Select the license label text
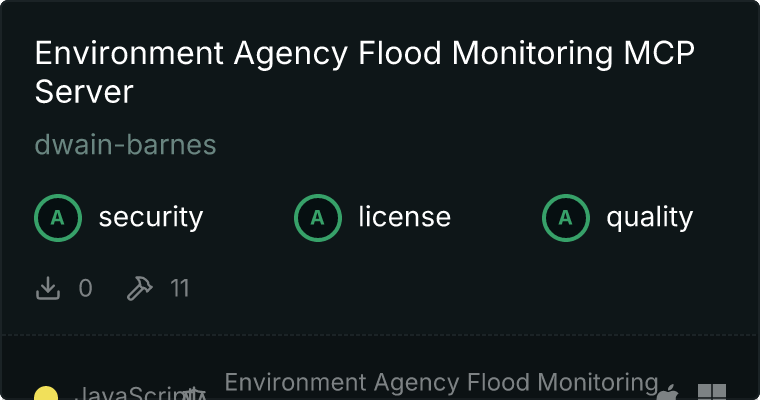The image size is (760, 400). coord(404,217)
